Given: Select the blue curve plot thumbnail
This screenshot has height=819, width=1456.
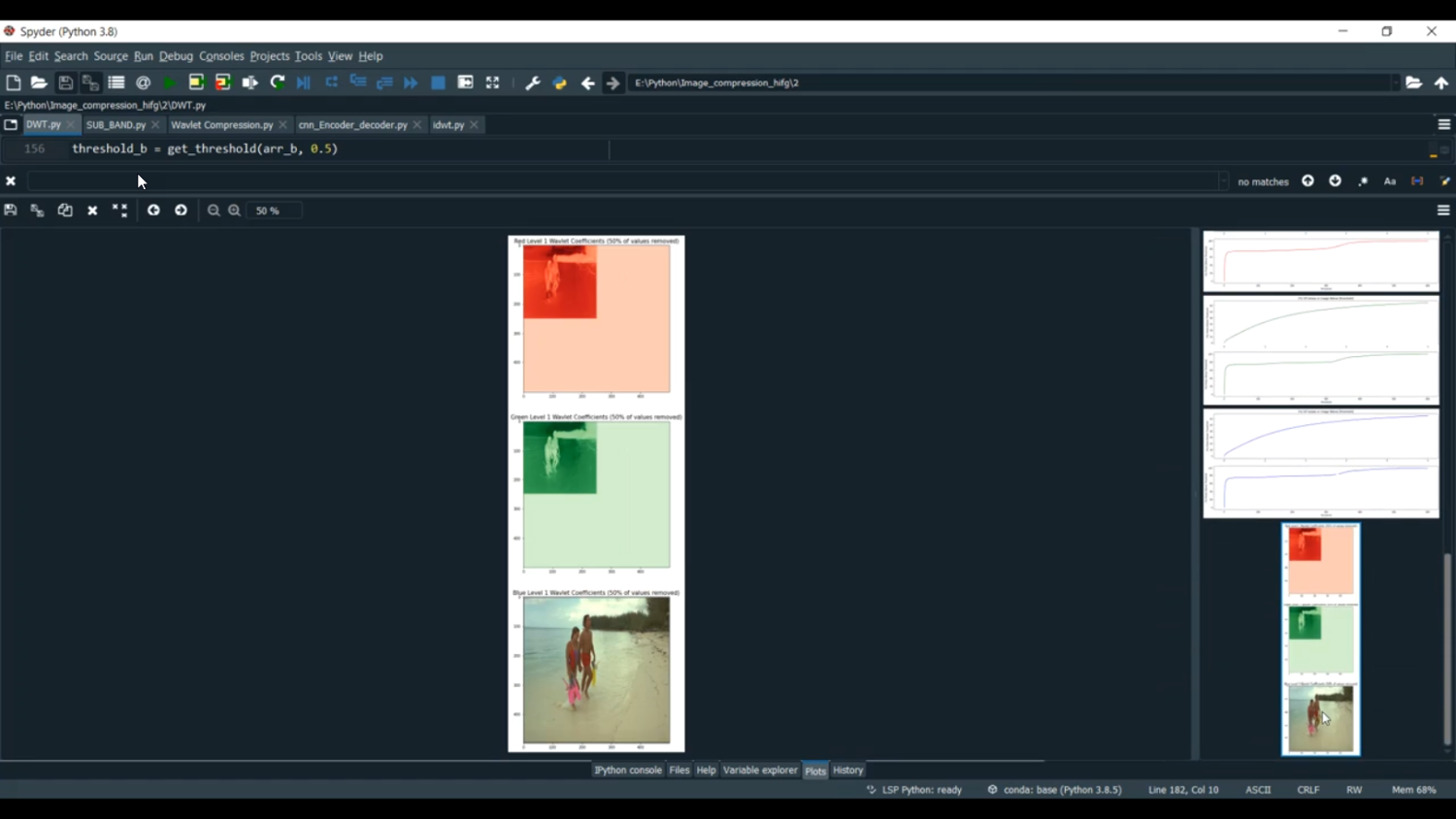Looking at the screenshot, I should [1320, 463].
